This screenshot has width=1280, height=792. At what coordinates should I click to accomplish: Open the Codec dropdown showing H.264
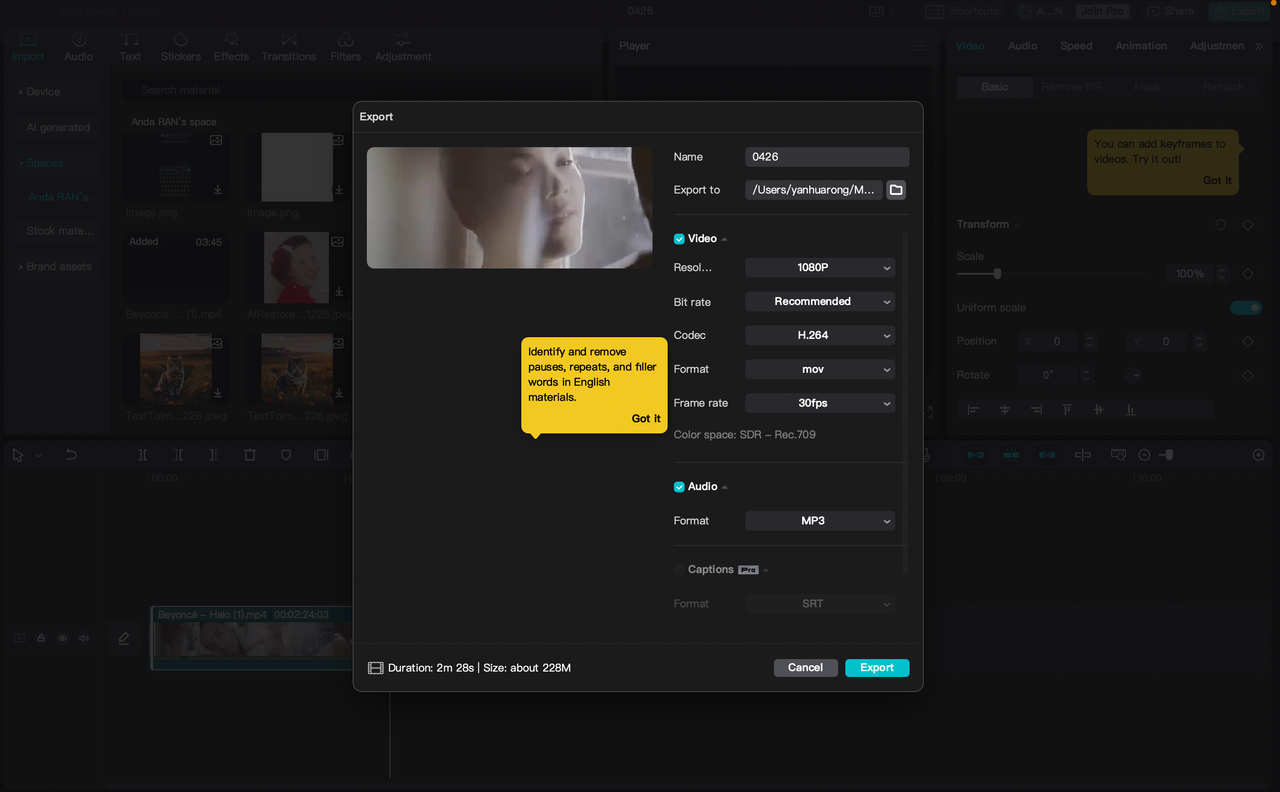coord(819,335)
